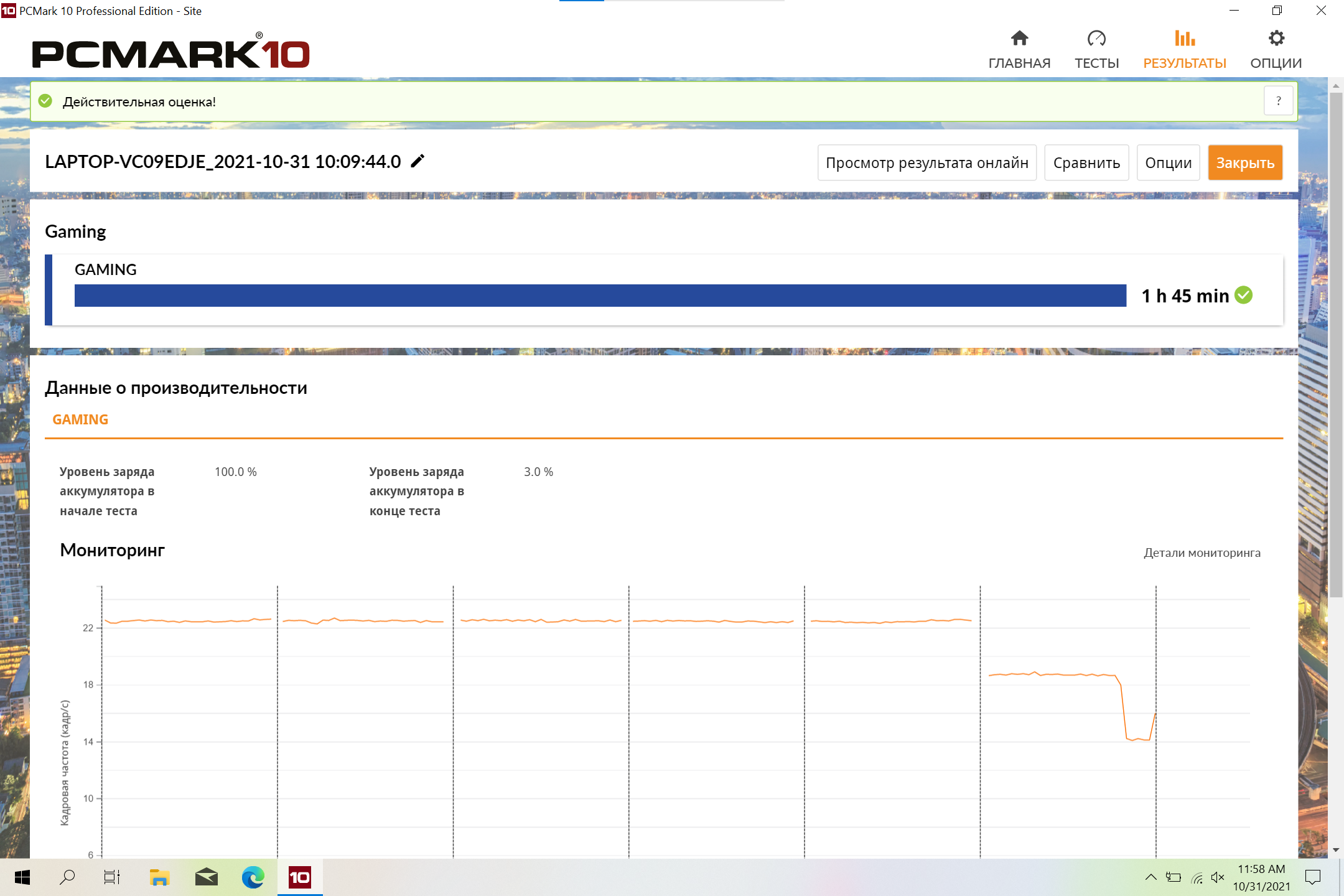
Task: Edit the result name with the pencil icon
Action: pos(418,161)
